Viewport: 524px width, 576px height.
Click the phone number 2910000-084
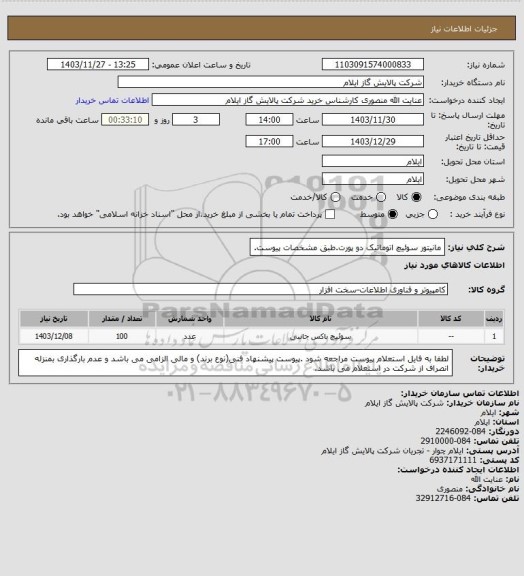[445, 441]
